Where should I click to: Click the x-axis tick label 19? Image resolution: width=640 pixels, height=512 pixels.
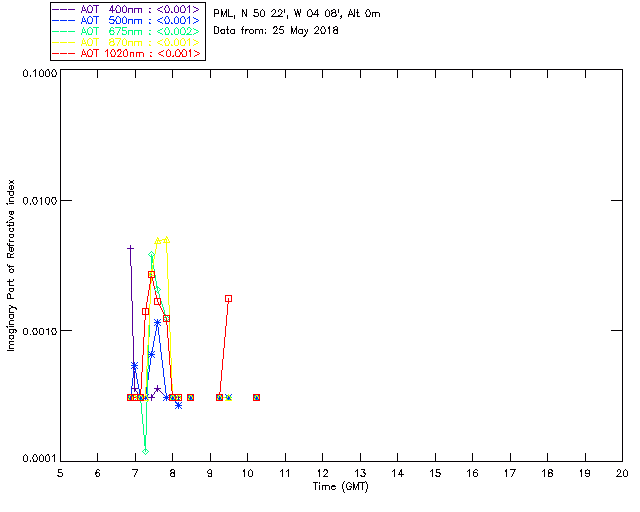[585, 473]
